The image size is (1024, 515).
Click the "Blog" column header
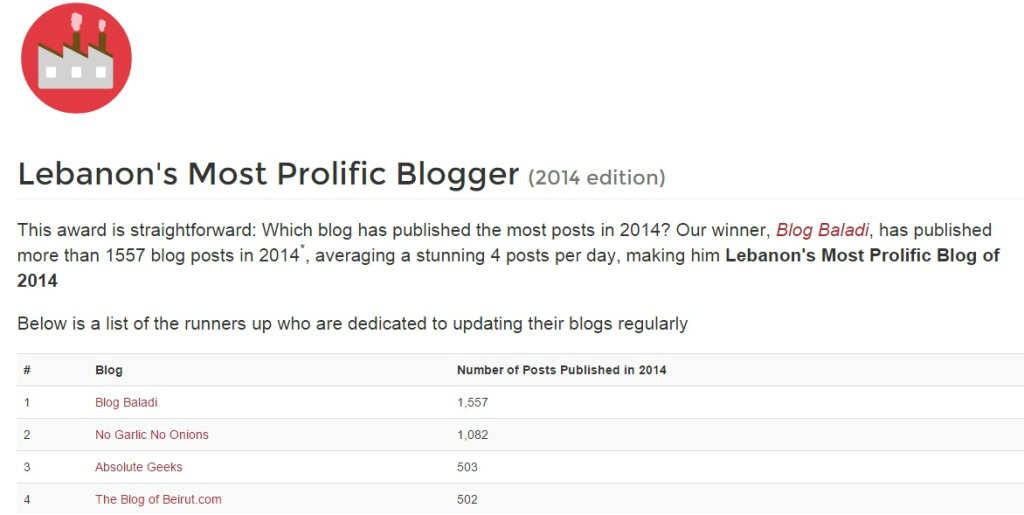tap(109, 370)
